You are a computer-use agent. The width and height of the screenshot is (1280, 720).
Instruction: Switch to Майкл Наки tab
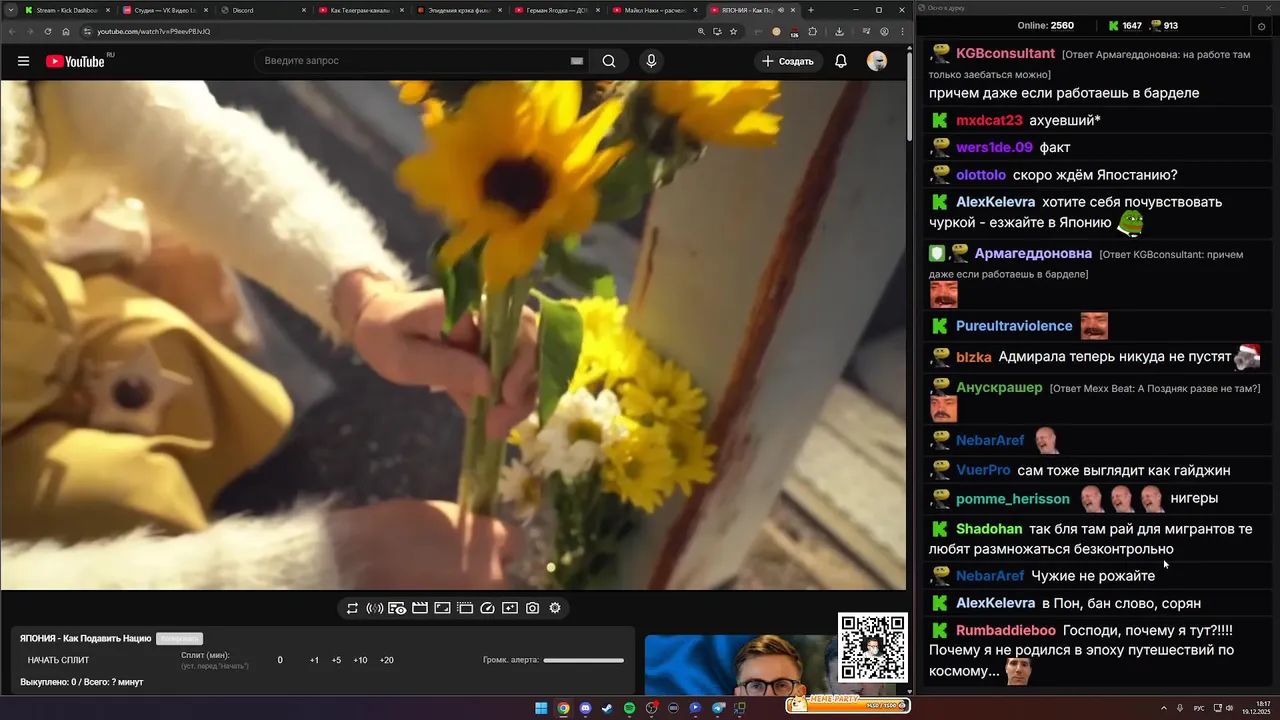click(653, 10)
